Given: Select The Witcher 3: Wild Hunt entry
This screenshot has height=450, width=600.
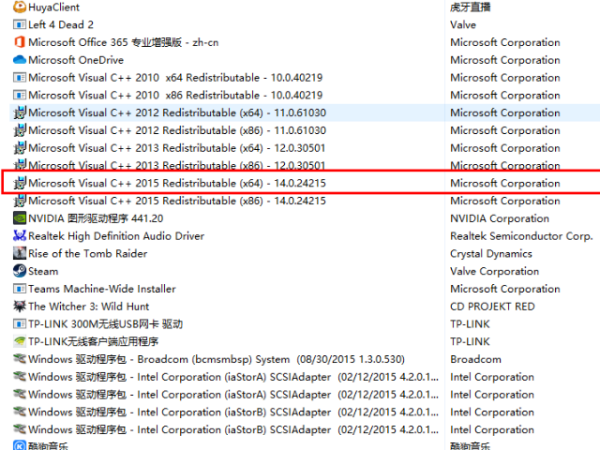Looking at the screenshot, I should (89, 306).
